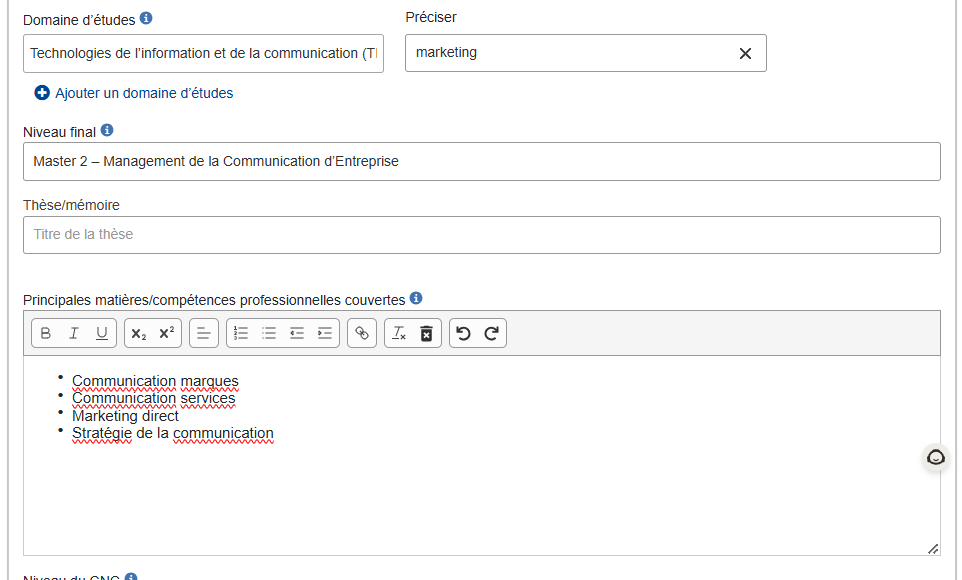Clear the 'marketing' text with the X

click(745, 54)
